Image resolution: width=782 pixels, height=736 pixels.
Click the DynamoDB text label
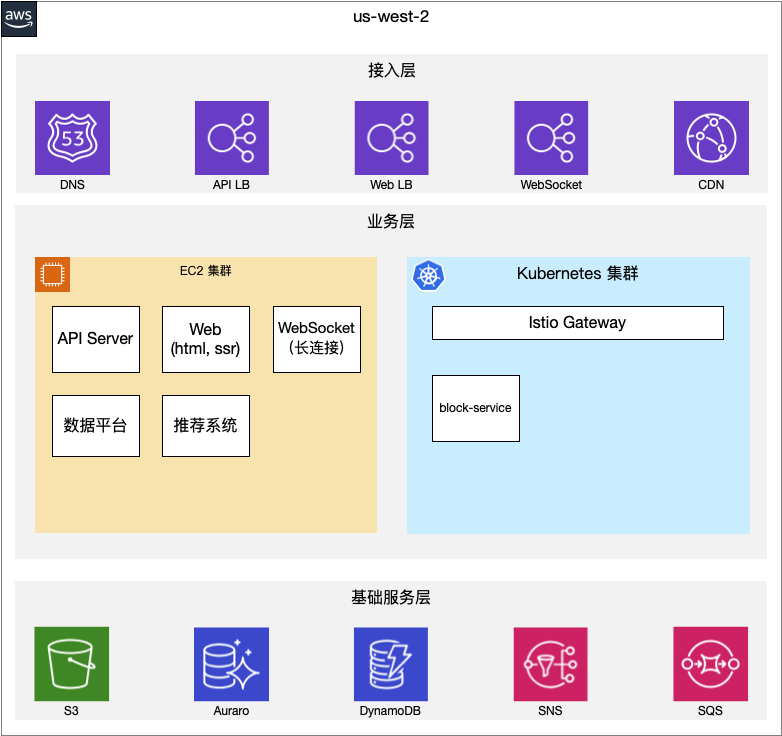(x=391, y=711)
